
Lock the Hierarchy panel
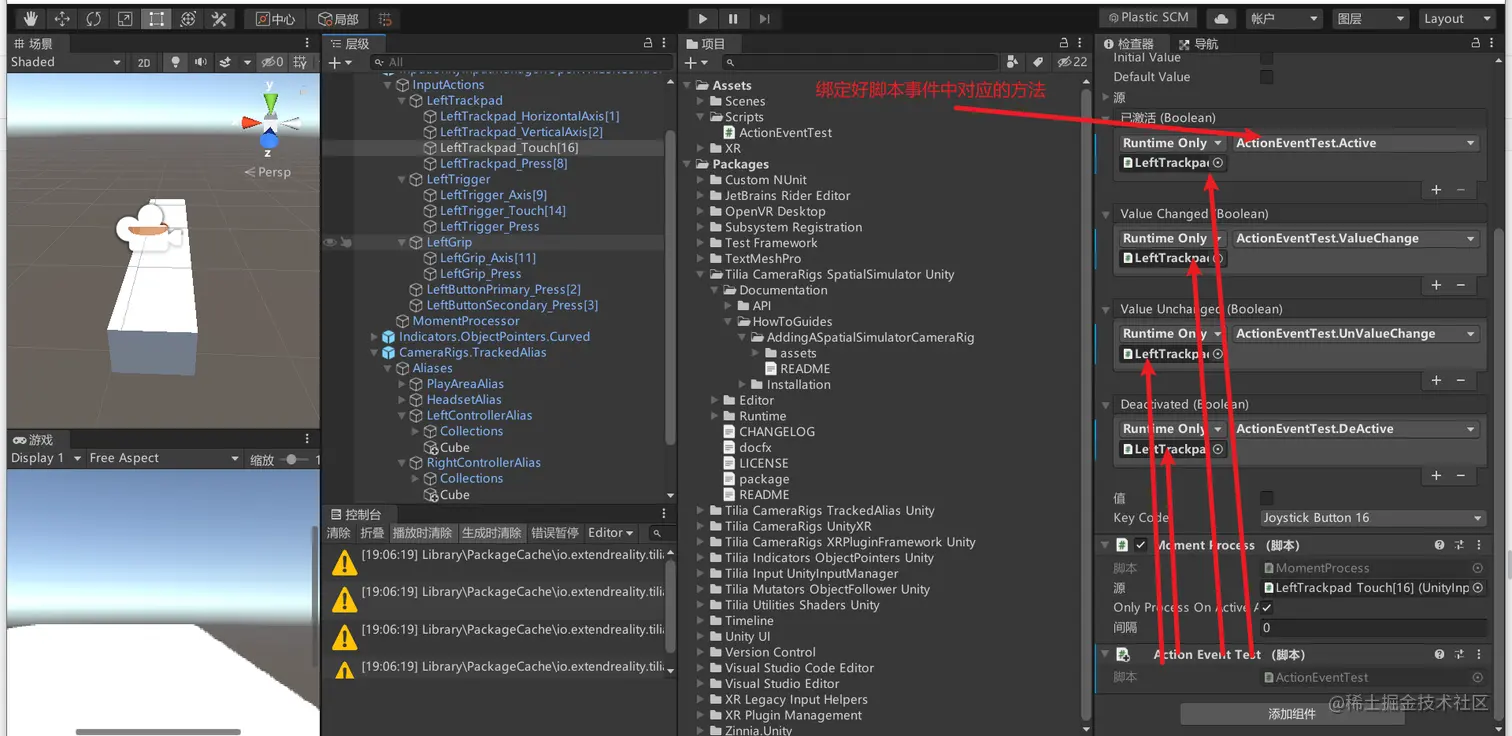[x=648, y=43]
